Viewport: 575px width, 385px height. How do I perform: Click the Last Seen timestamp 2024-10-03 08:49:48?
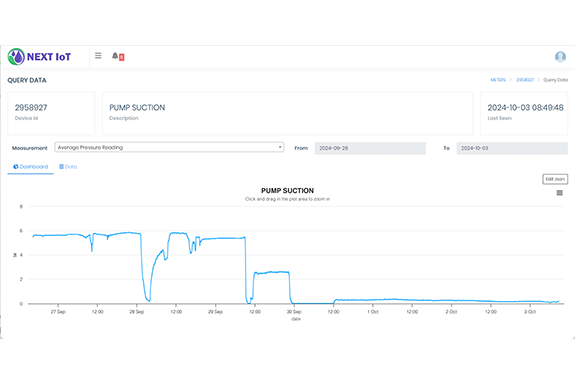(x=525, y=107)
